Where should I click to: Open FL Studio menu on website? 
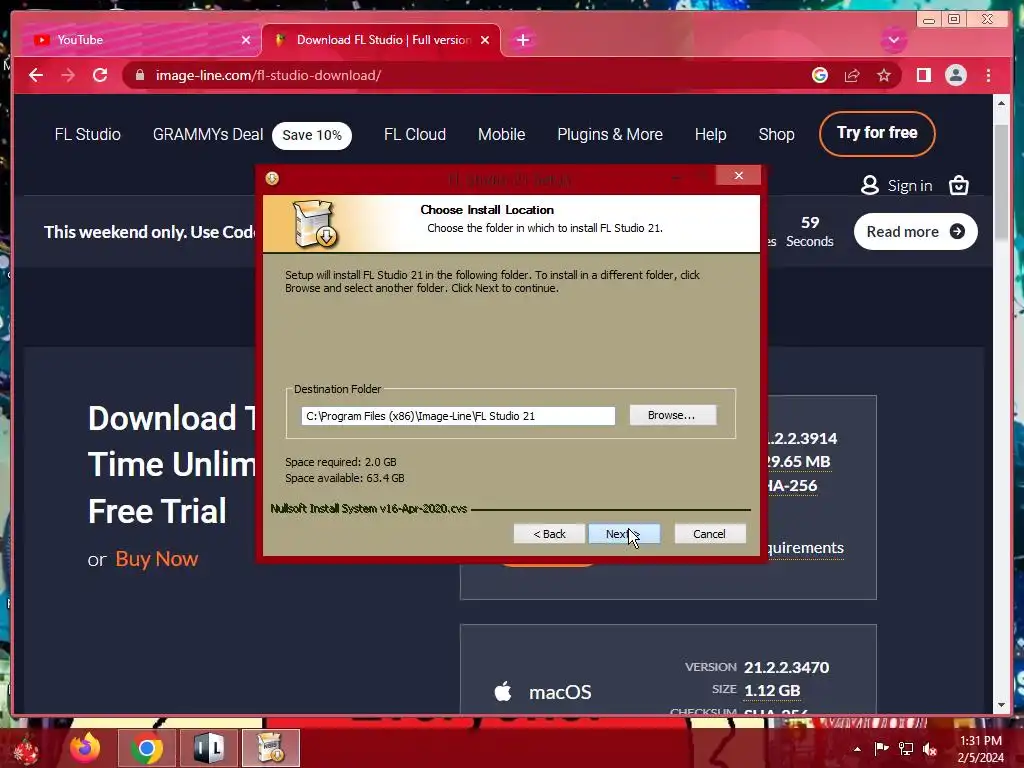pyautogui.click(x=88, y=135)
